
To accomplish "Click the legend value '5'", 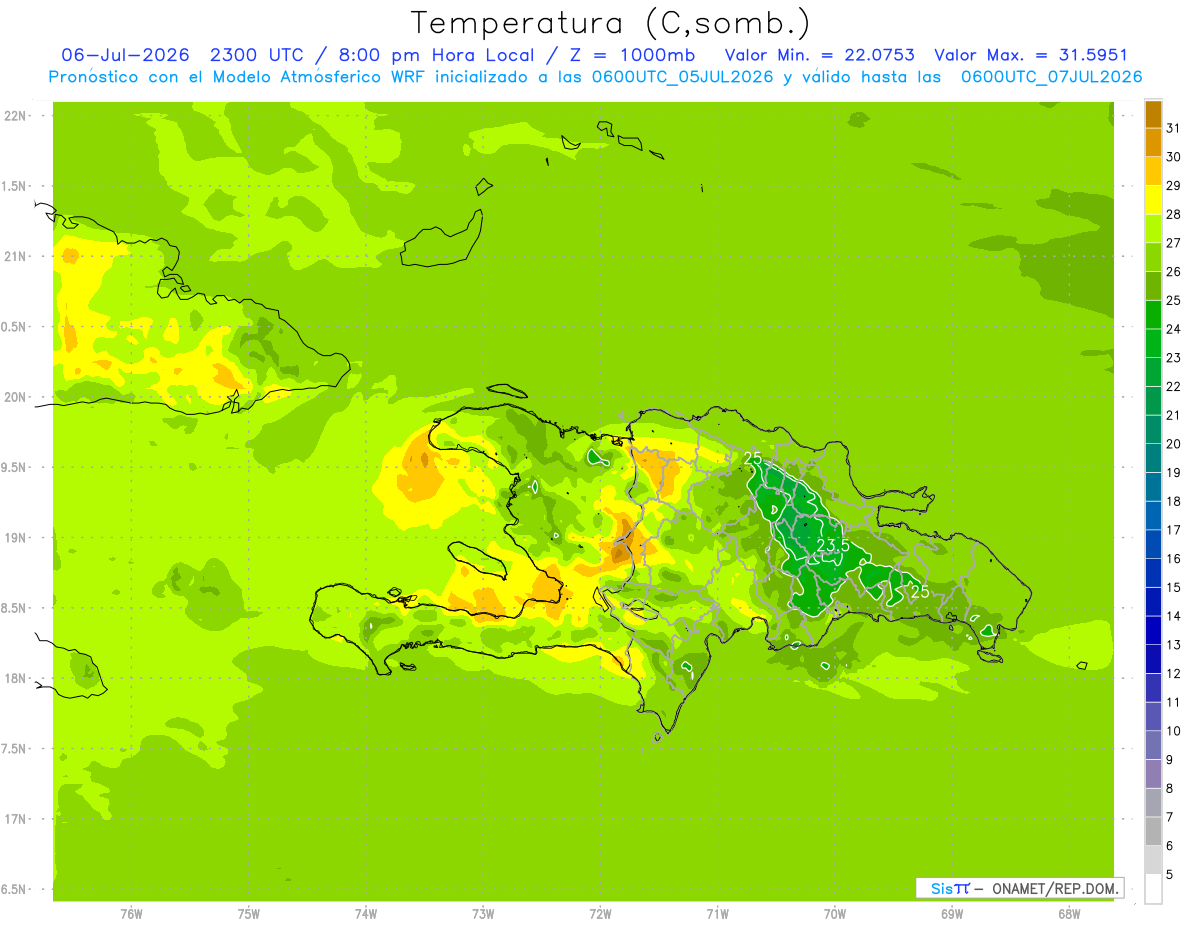I will click(1170, 875).
